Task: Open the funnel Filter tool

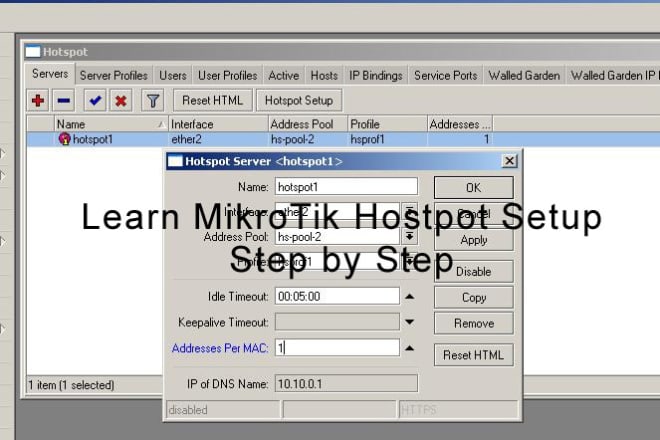Action: [152, 101]
